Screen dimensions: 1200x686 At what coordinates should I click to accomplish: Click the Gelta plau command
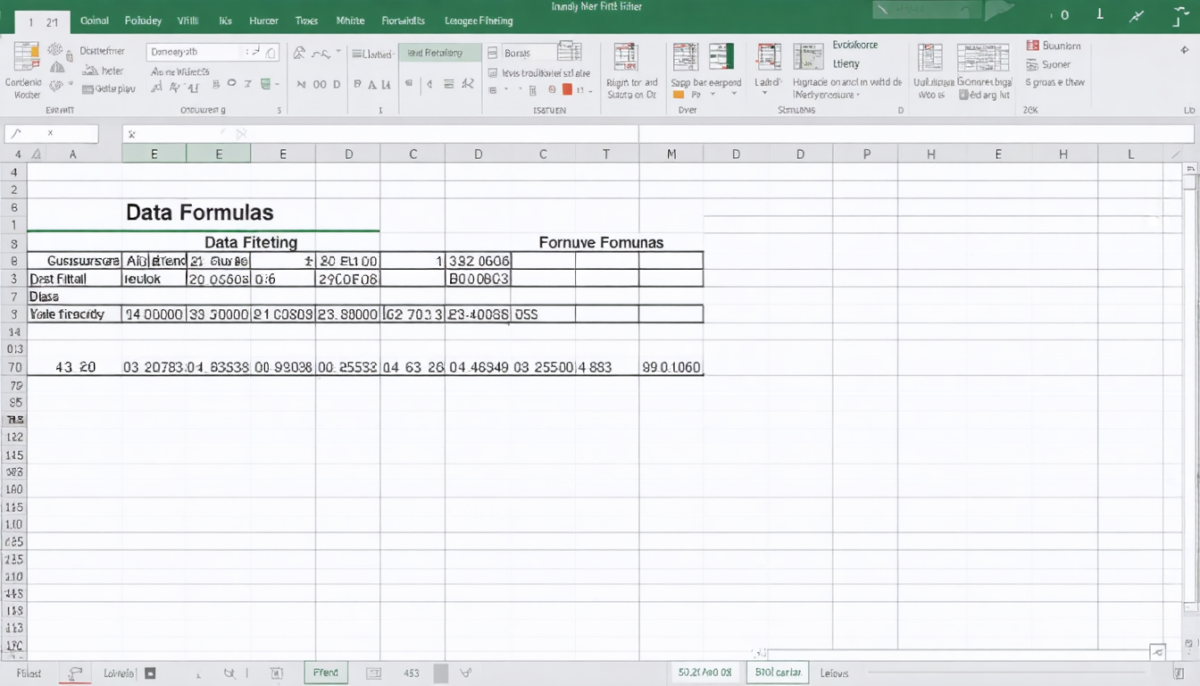[108, 89]
